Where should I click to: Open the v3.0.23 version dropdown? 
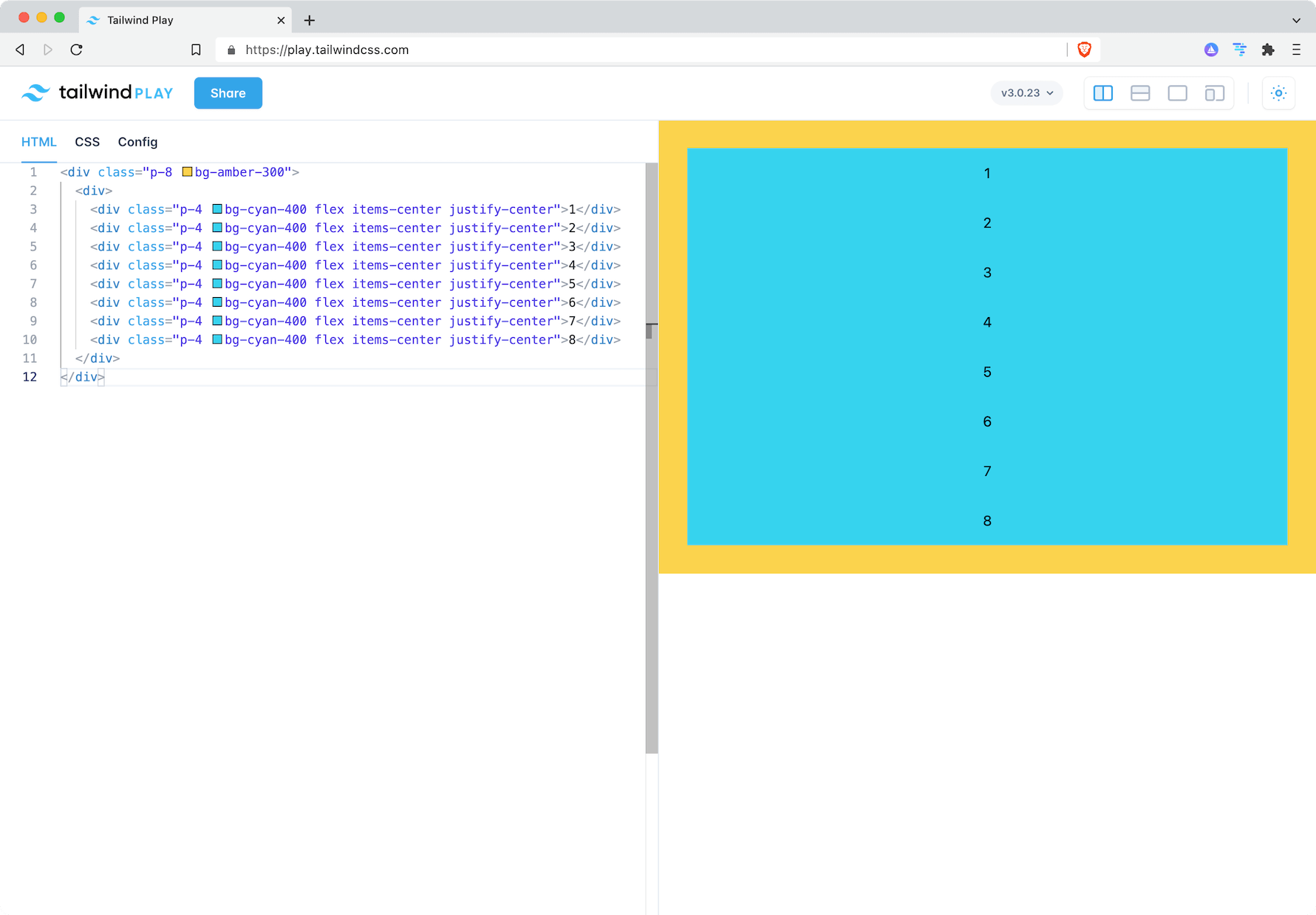tap(1026, 93)
